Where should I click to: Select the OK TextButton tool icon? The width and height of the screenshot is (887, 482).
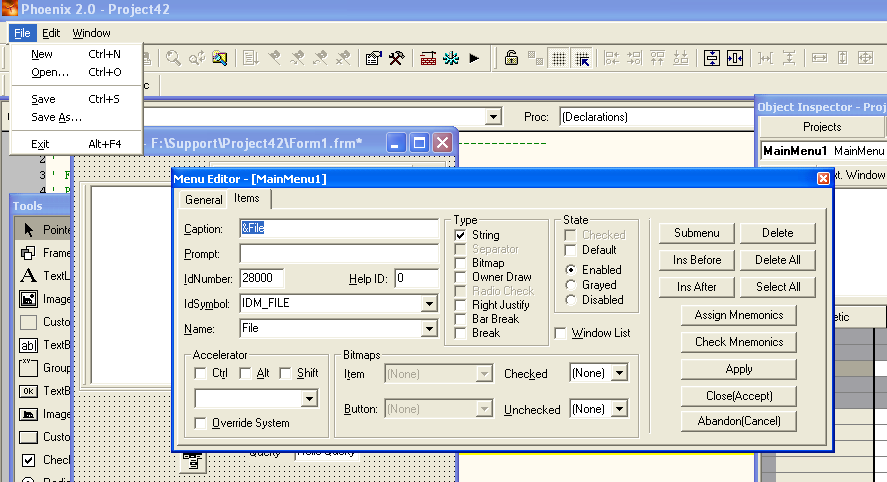28,391
